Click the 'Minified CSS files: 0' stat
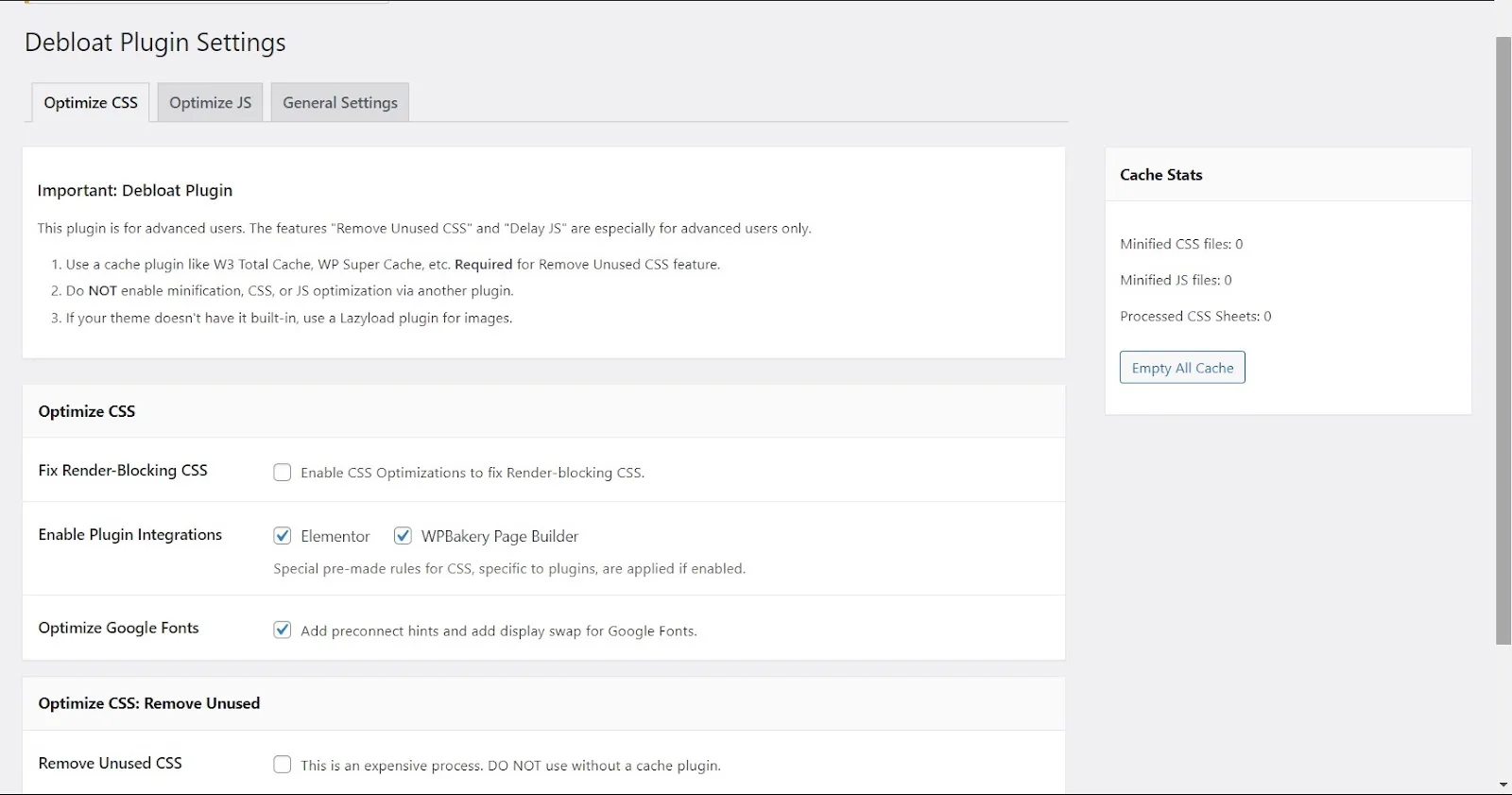This screenshot has width=1512, height=795. (x=1181, y=244)
